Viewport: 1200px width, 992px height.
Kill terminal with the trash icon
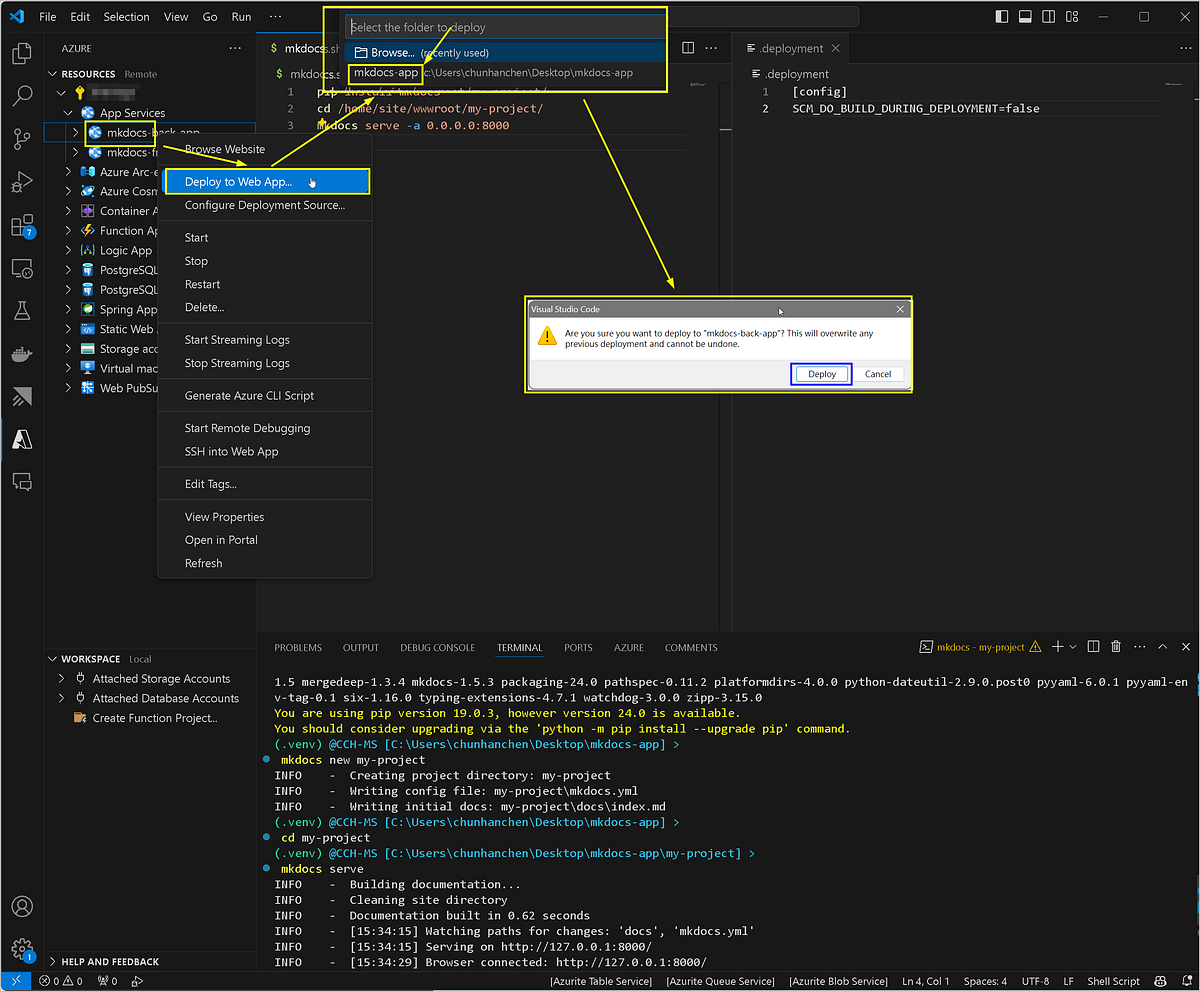[x=1116, y=647]
